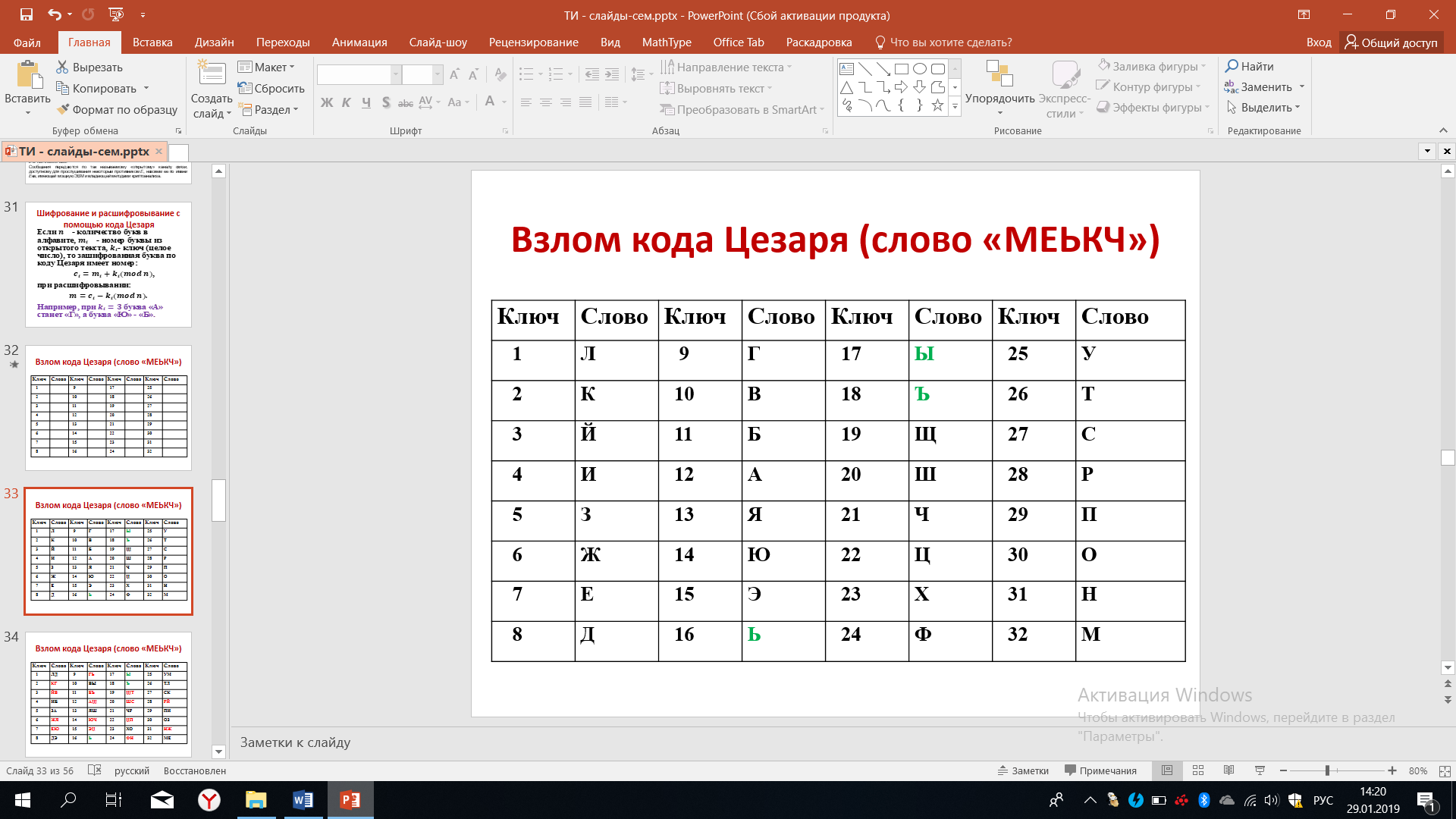Open the font name dropdown arrow

tap(395, 74)
